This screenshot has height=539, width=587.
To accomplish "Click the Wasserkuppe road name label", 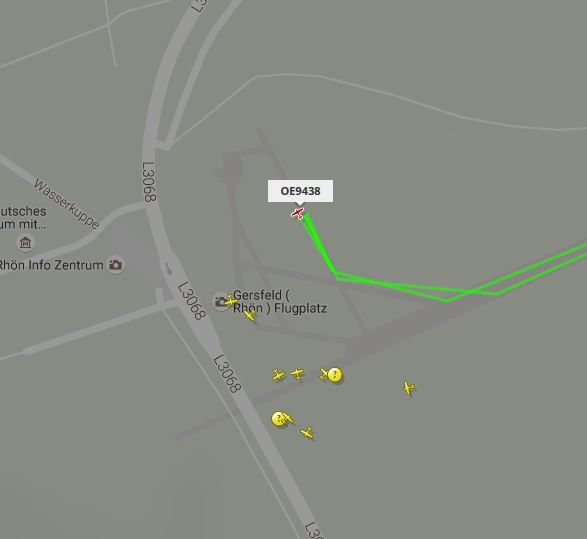I will [67, 204].
